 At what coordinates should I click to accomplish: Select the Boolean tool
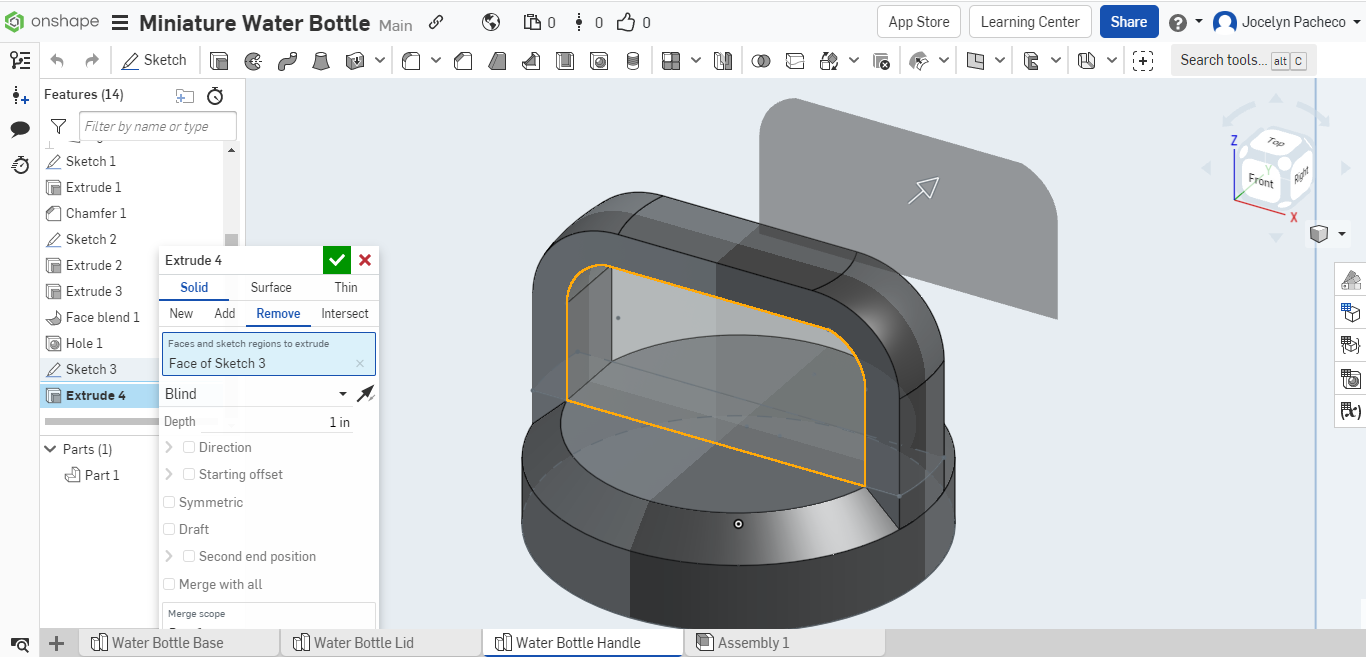[760, 61]
